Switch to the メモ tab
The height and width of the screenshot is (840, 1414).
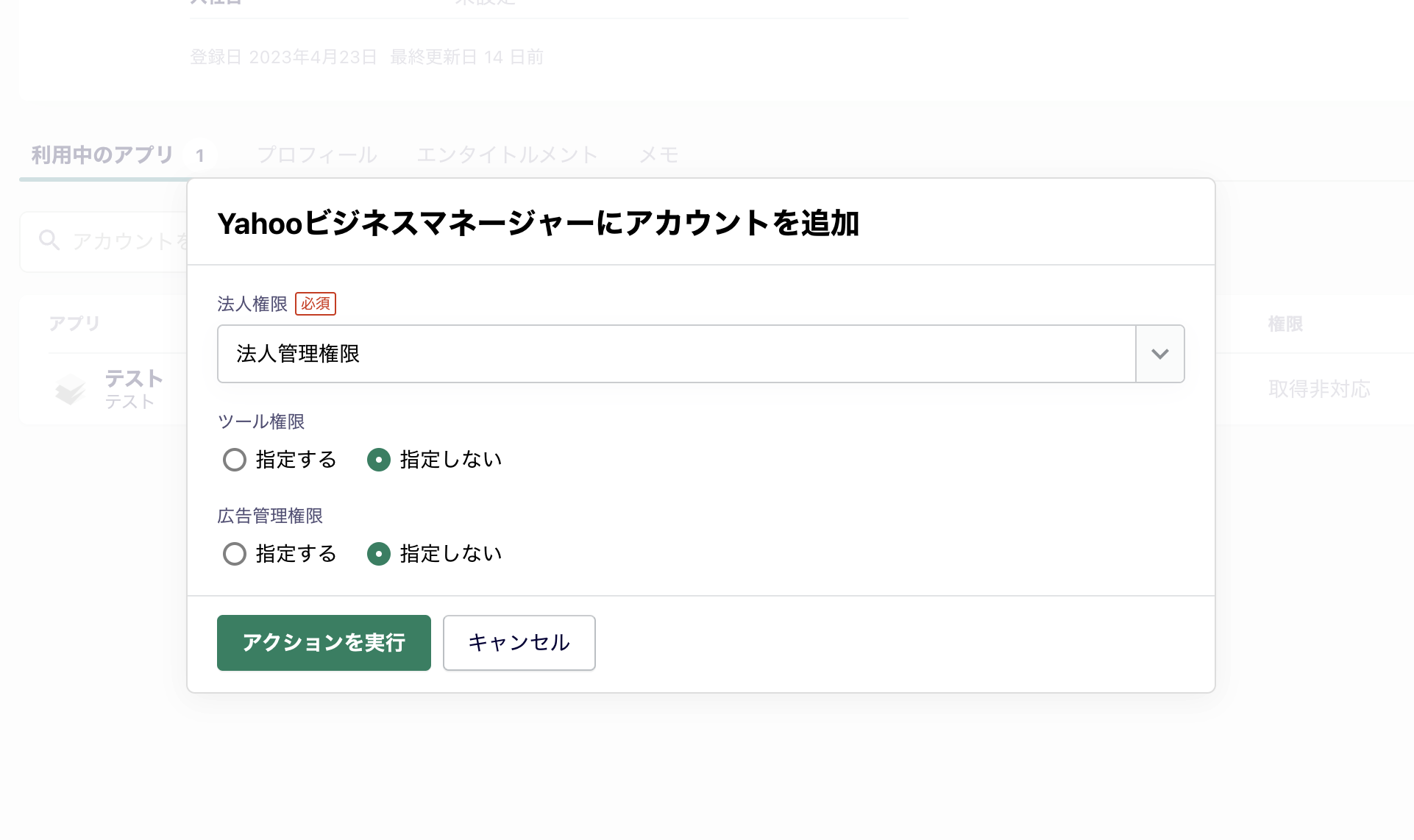click(658, 155)
